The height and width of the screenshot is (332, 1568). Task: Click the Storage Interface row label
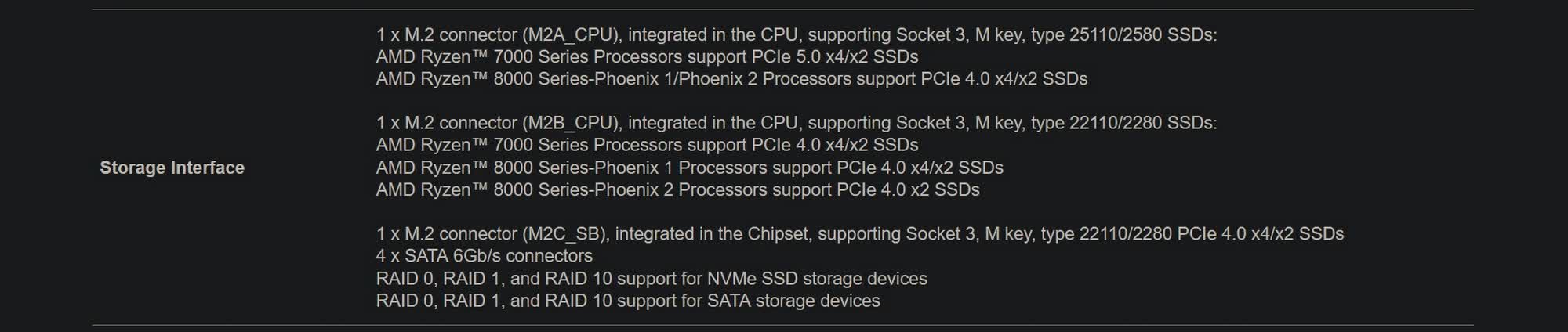[172, 168]
